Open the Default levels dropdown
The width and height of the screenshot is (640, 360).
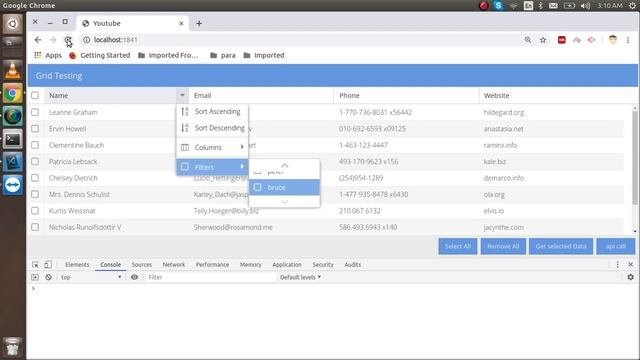(x=300, y=277)
